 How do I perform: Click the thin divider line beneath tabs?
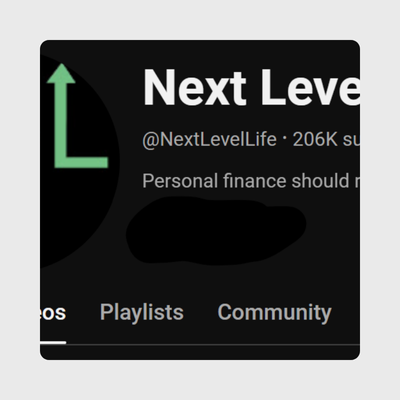[213, 344]
